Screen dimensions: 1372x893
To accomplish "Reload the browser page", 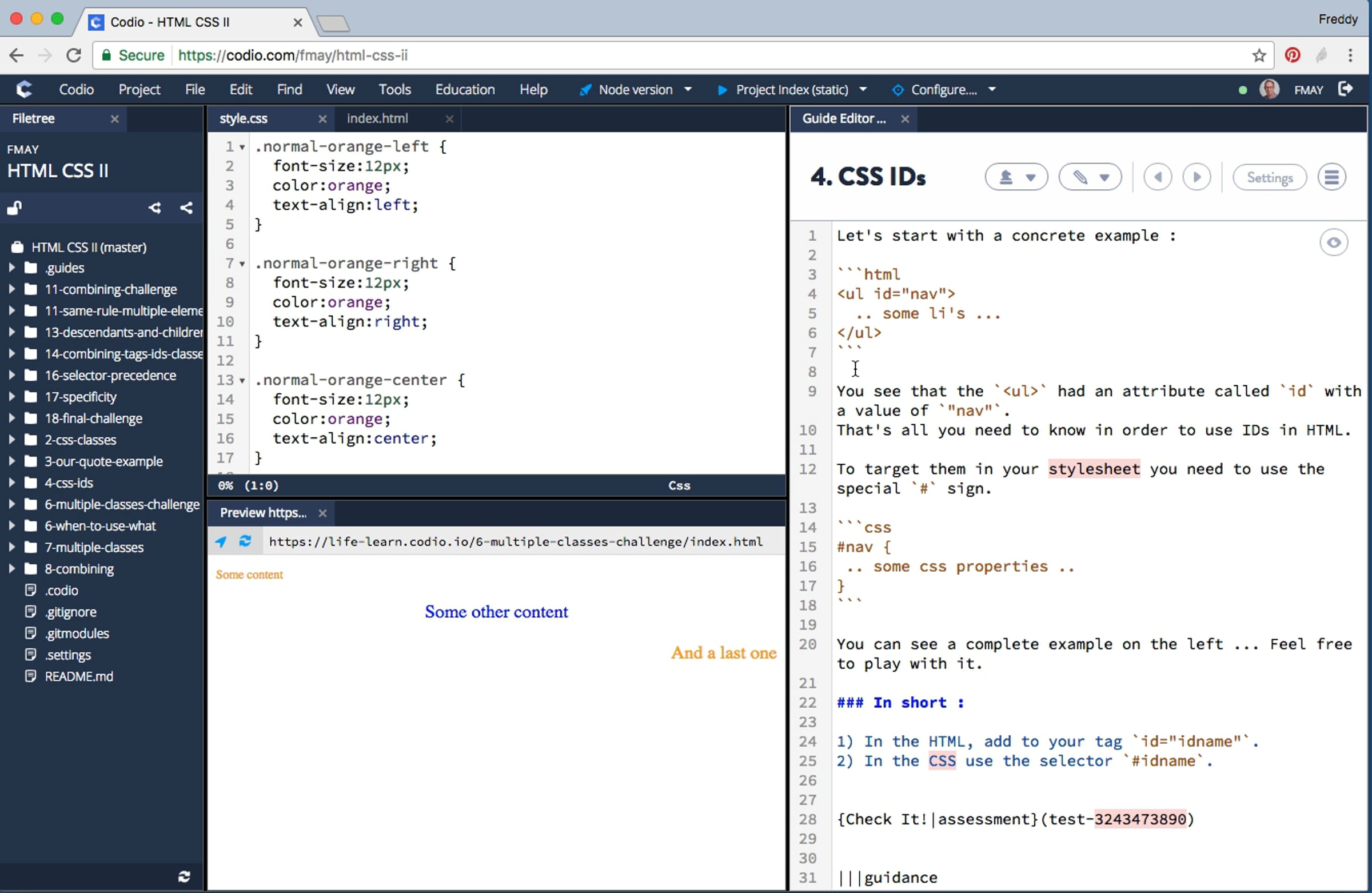I will coord(74,55).
